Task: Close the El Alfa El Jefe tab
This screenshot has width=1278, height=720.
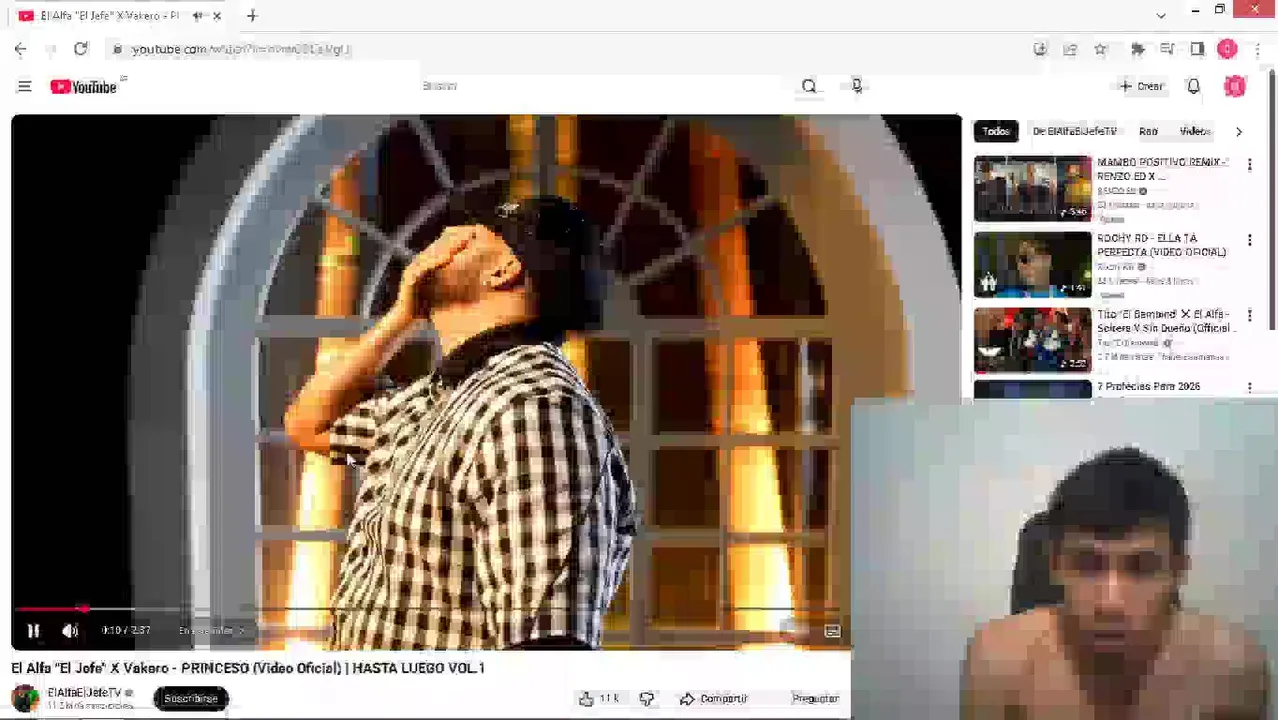Action: pos(217,16)
